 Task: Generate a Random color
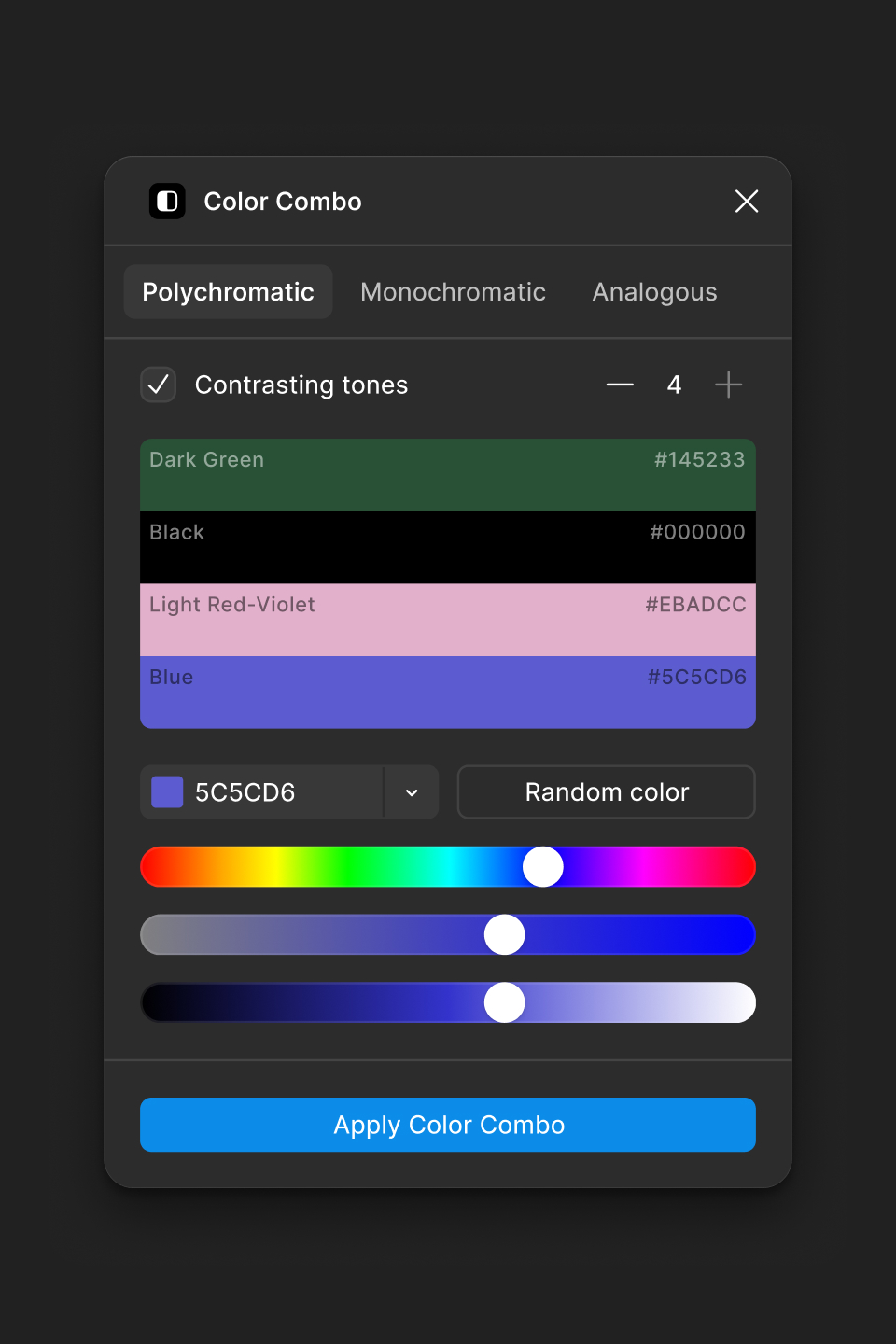pyautogui.click(x=606, y=791)
